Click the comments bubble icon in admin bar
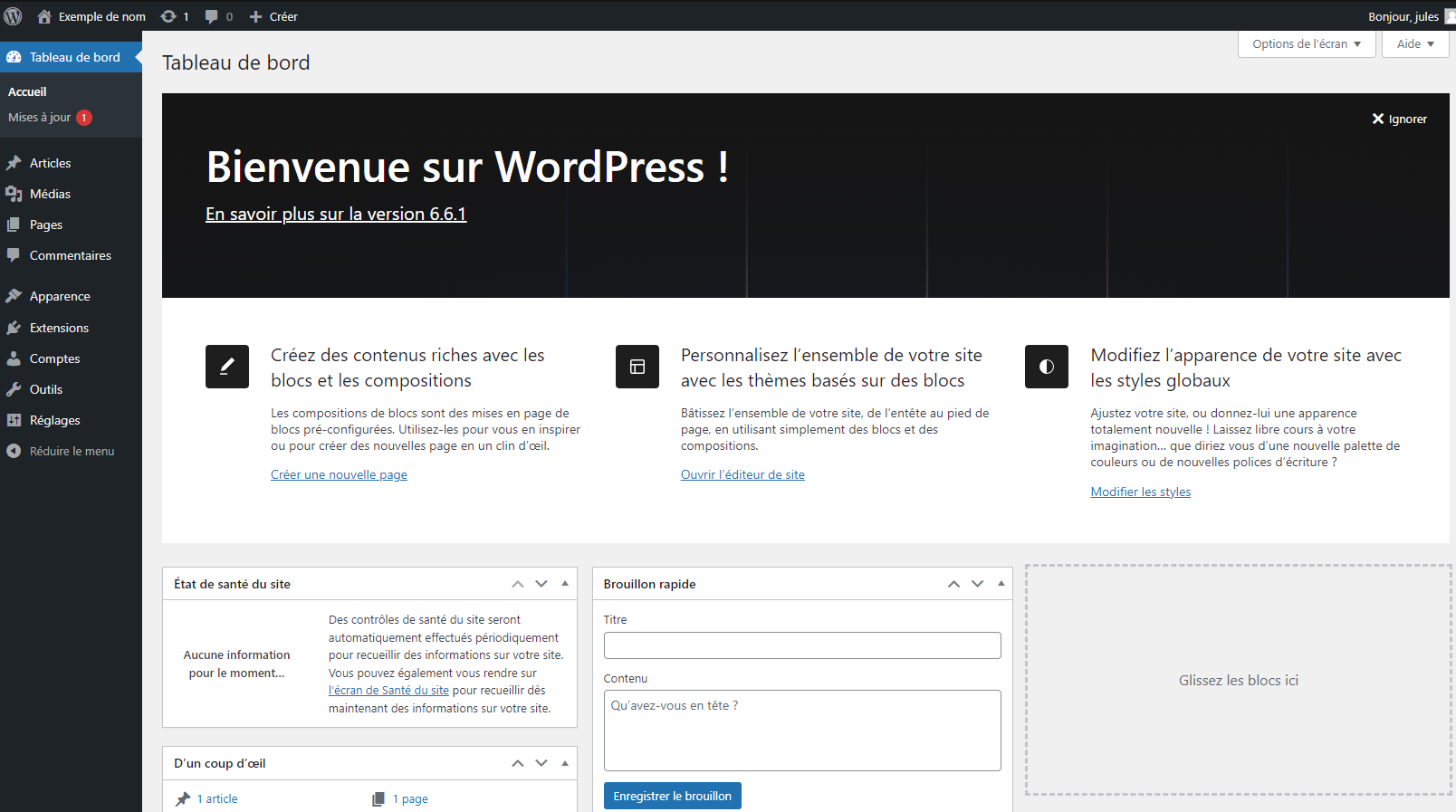 [x=212, y=16]
